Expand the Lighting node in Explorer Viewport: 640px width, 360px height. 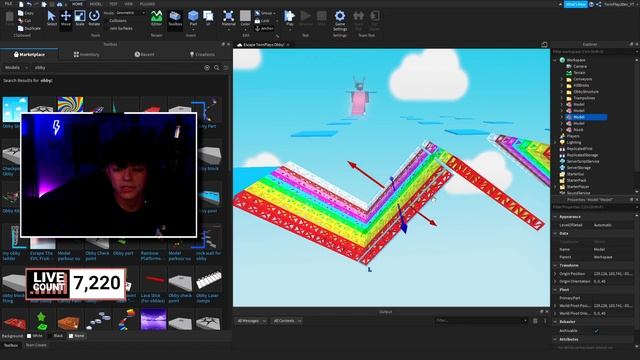tap(555, 142)
